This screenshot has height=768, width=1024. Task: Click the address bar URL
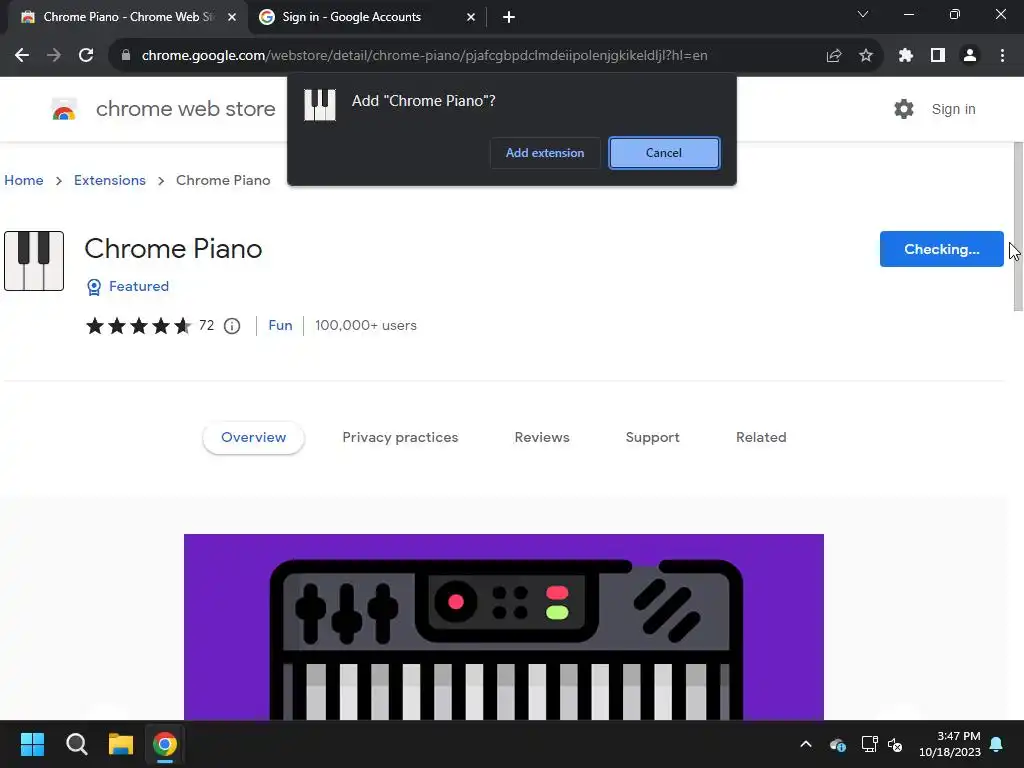[x=424, y=56]
